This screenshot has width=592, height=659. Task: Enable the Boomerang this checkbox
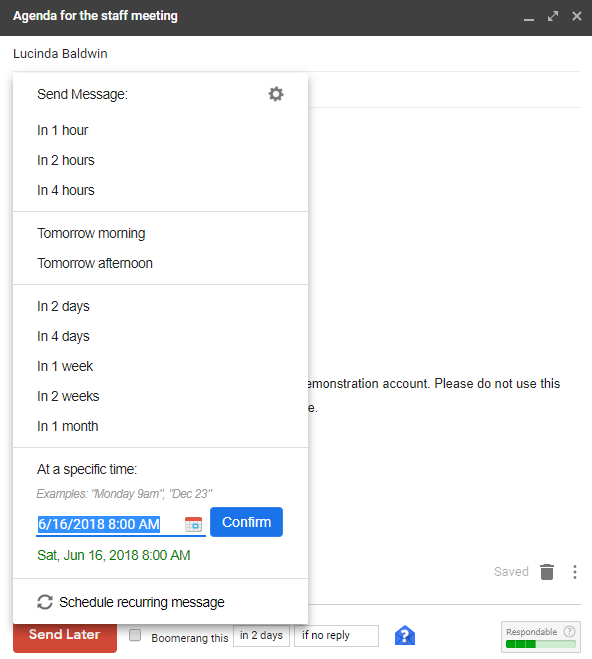(135, 635)
